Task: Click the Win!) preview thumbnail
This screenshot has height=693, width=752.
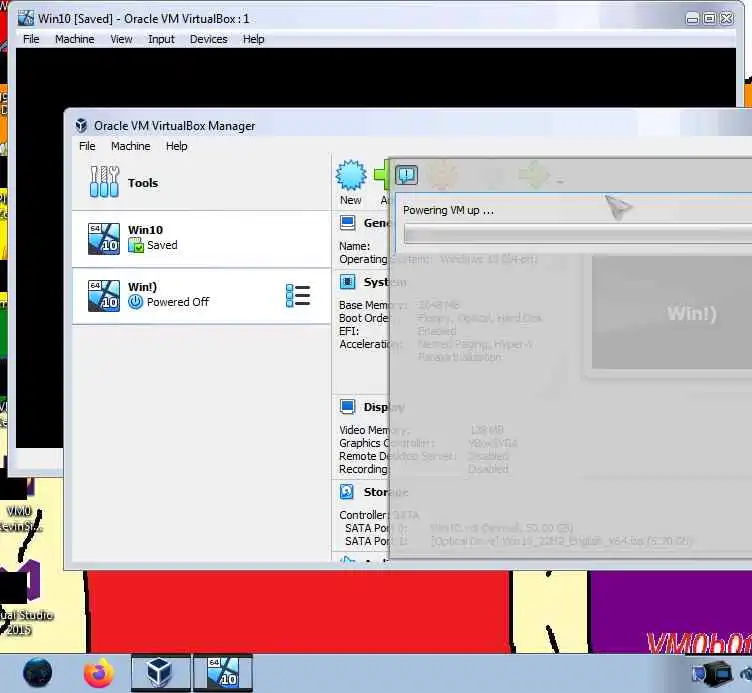Action: [672, 313]
